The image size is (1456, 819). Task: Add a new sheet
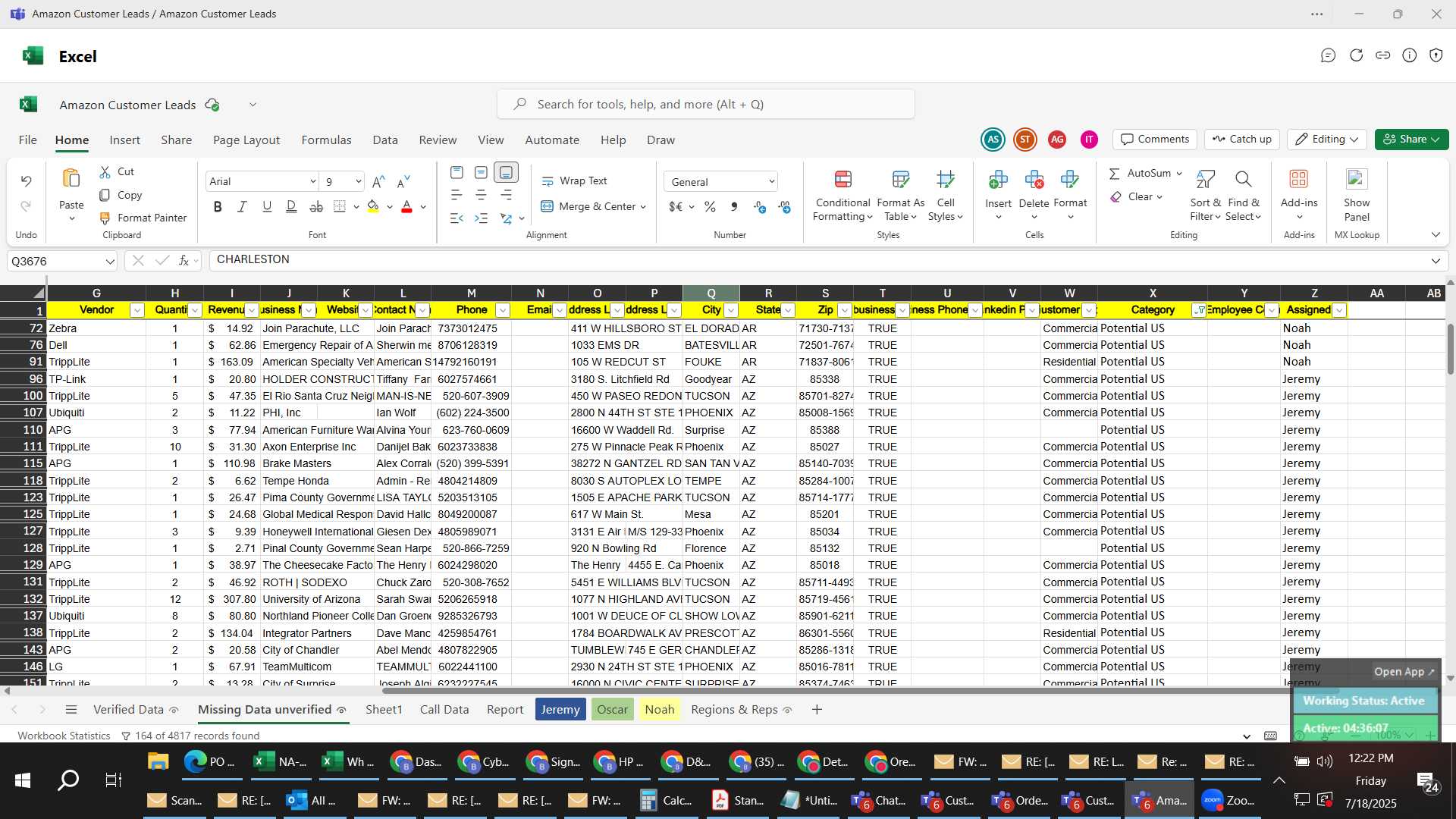coord(817,710)
